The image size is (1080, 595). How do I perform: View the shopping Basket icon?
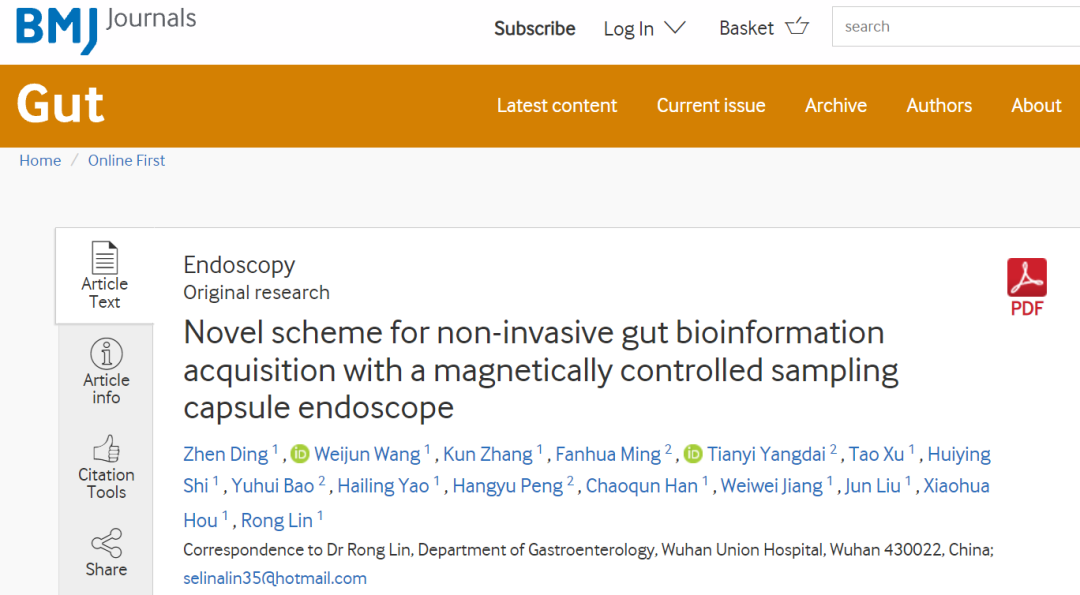pos(797,27)
